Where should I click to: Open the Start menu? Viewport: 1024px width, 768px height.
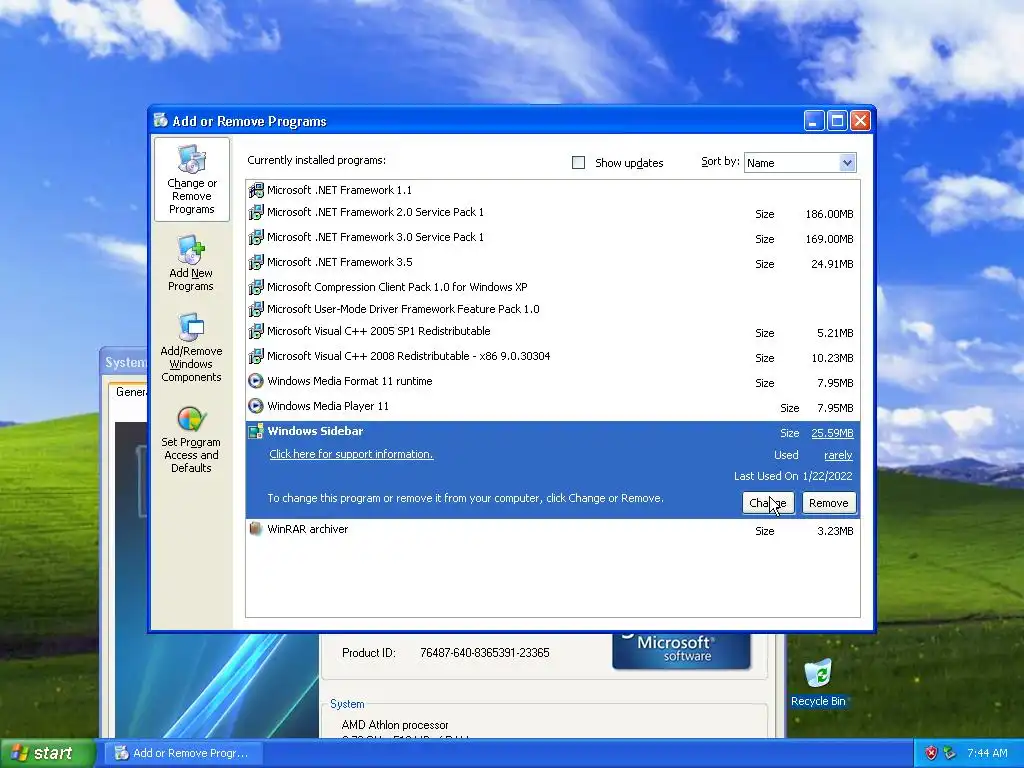[46, 753]
